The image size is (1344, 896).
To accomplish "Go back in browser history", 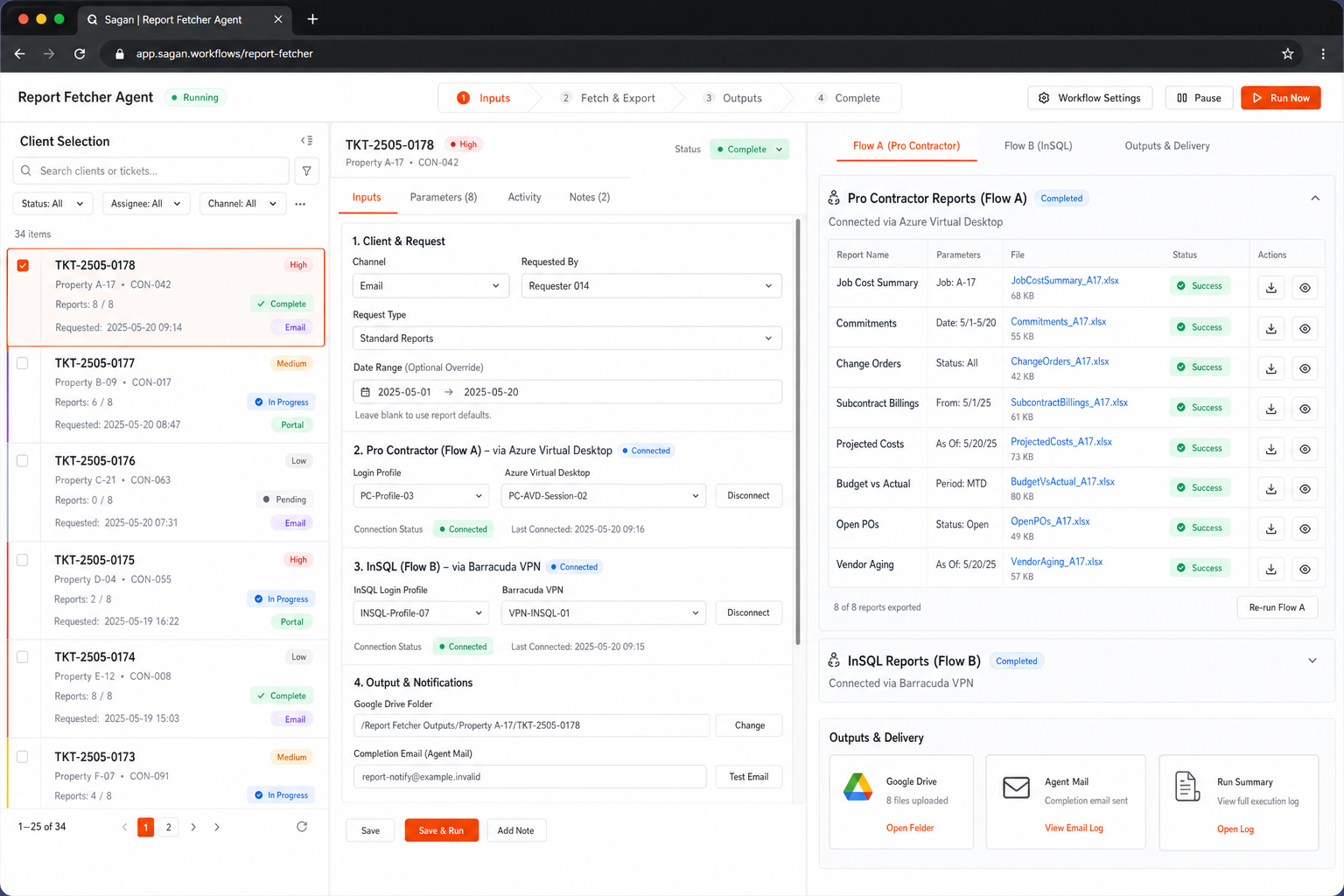I will [x=20, y=53].
